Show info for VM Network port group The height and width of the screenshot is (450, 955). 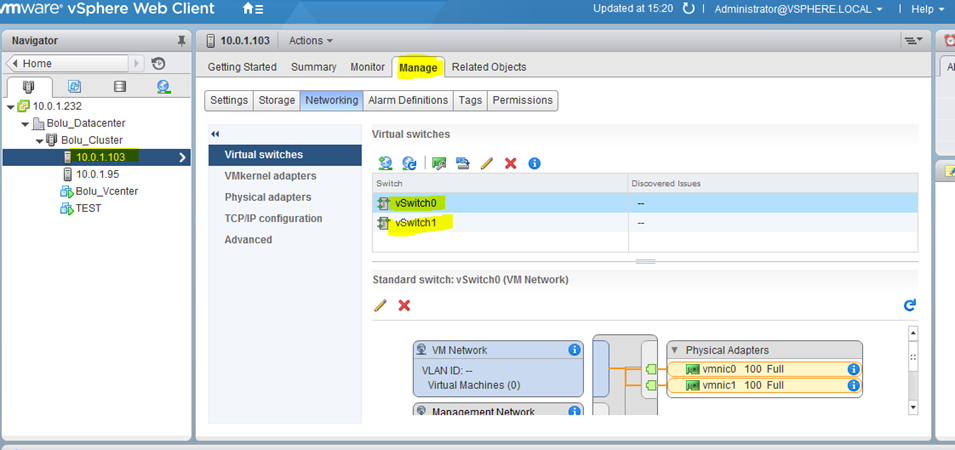574,350
